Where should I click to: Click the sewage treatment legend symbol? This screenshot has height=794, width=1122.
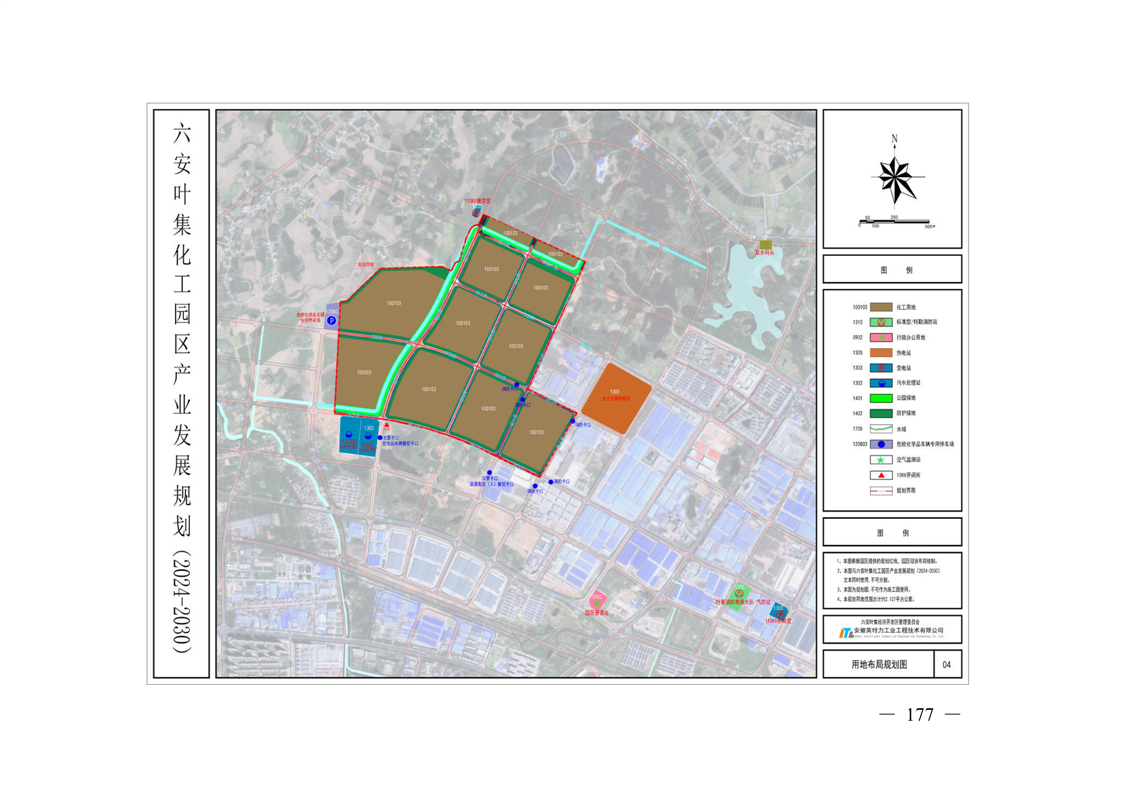(x=883, y=383)
